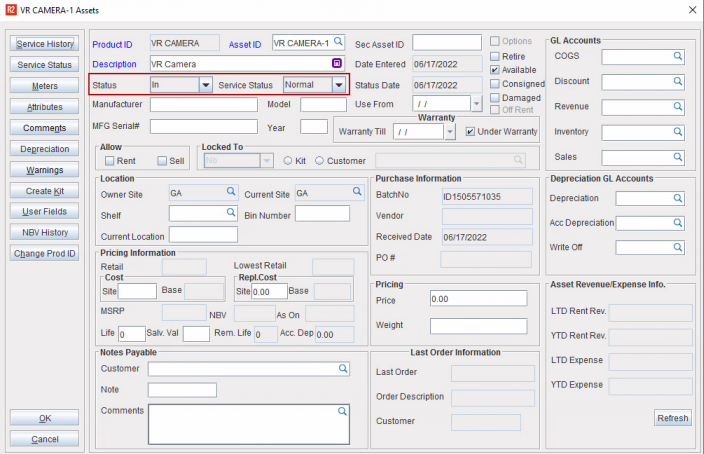This screenshot has width=704, height=454.
Task: Toggle the Under Warranty checkbox
Action: [470, 132]
